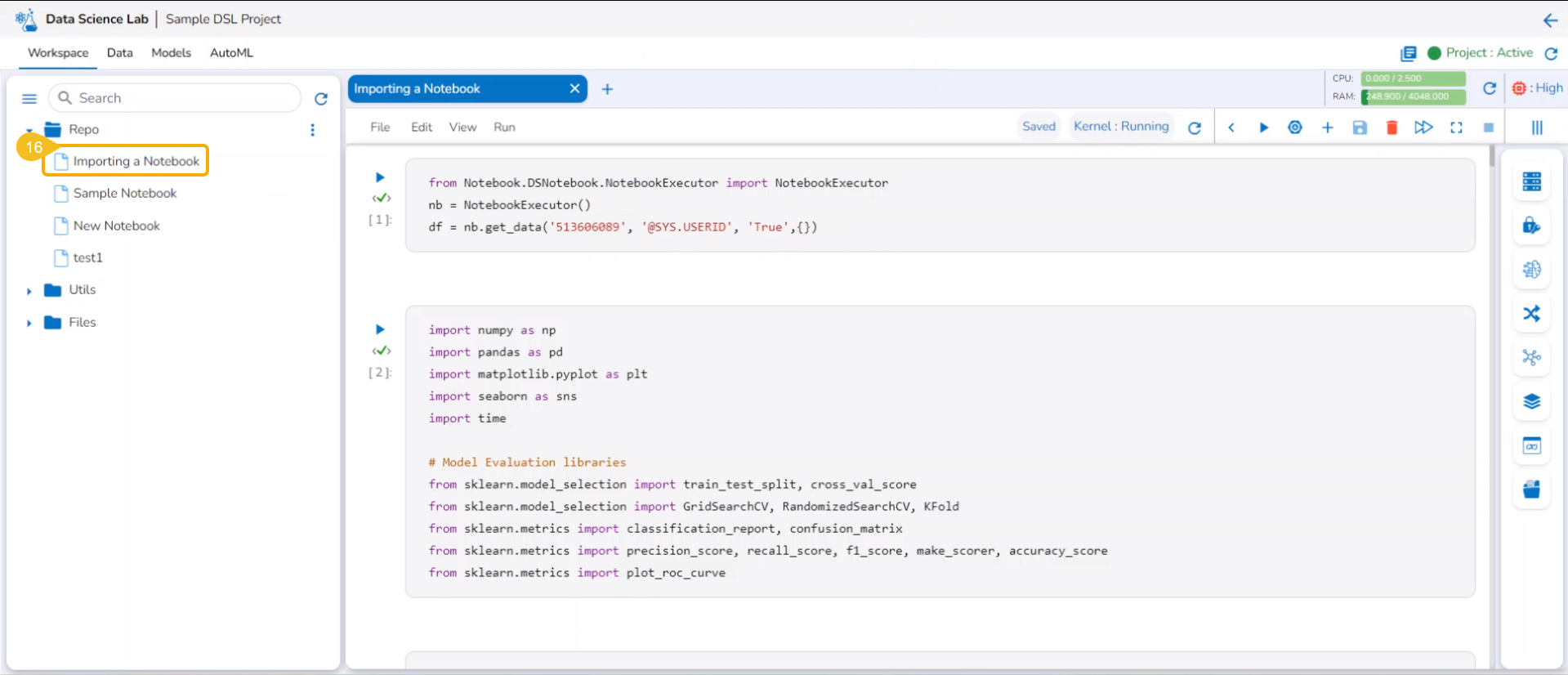Click the restart kernel refresh icon
1568x675 pixels.
pyautogui.click(x=1195, y=127)
